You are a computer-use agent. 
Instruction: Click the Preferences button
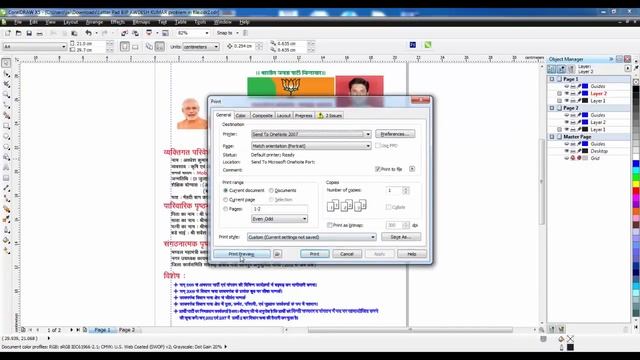(x=395, y=134)
